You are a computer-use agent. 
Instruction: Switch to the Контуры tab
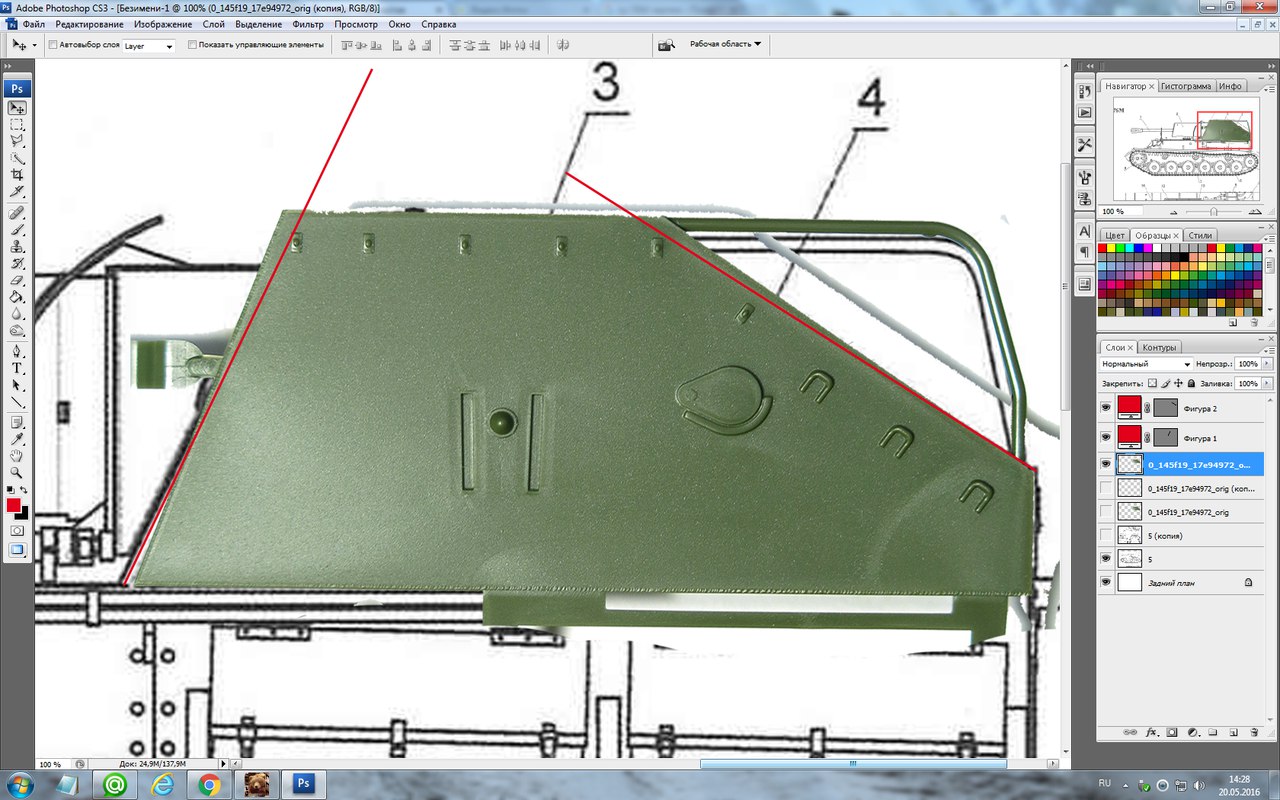point(1159,348)
